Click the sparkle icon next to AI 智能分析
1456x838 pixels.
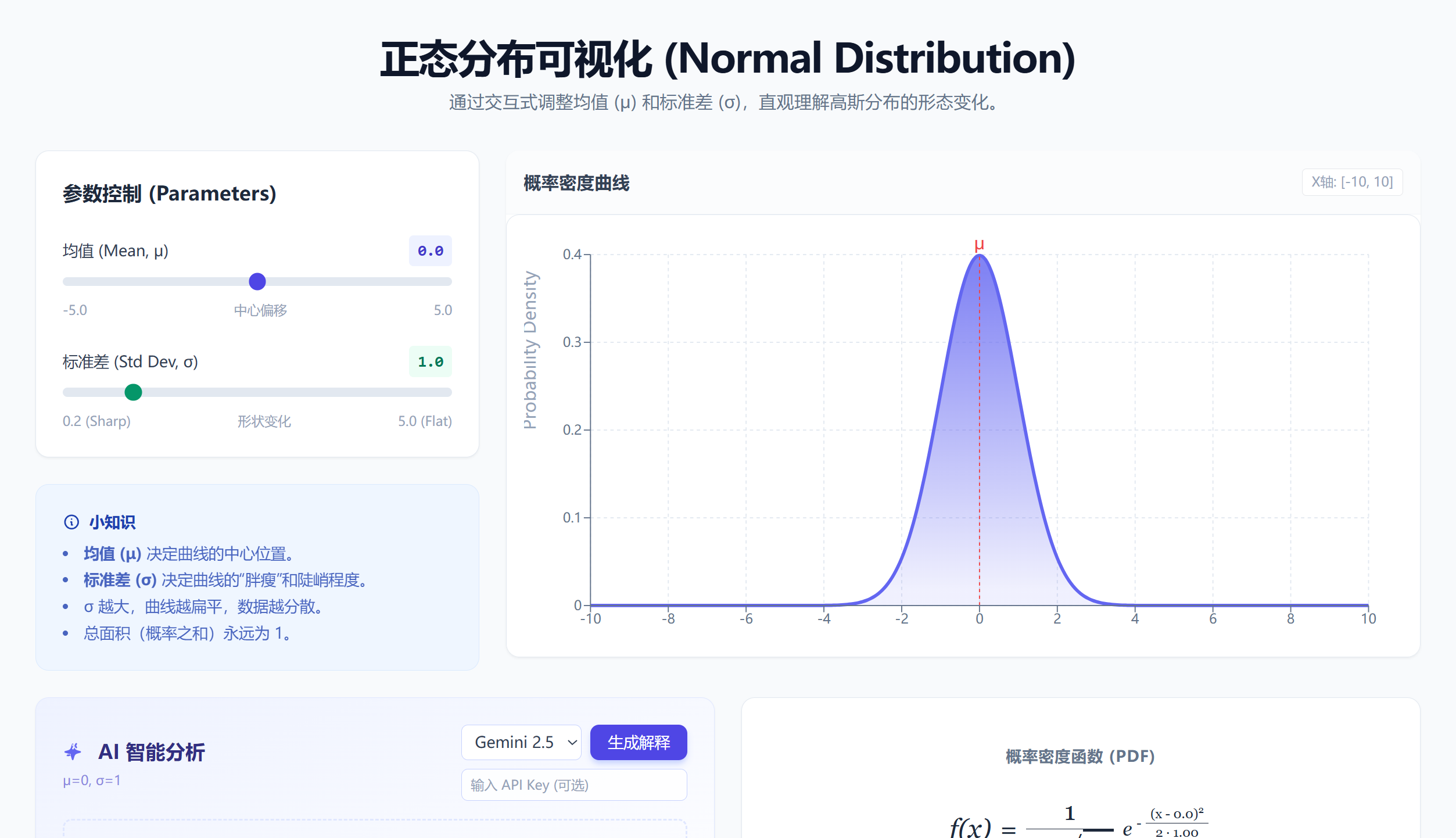click(73, 751)
